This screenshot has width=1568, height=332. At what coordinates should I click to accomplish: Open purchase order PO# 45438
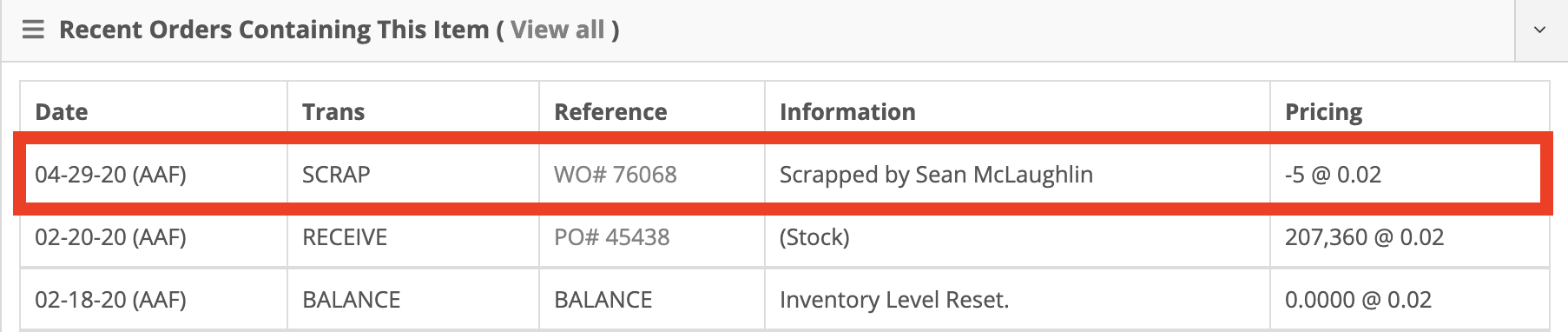coord(611,237)
